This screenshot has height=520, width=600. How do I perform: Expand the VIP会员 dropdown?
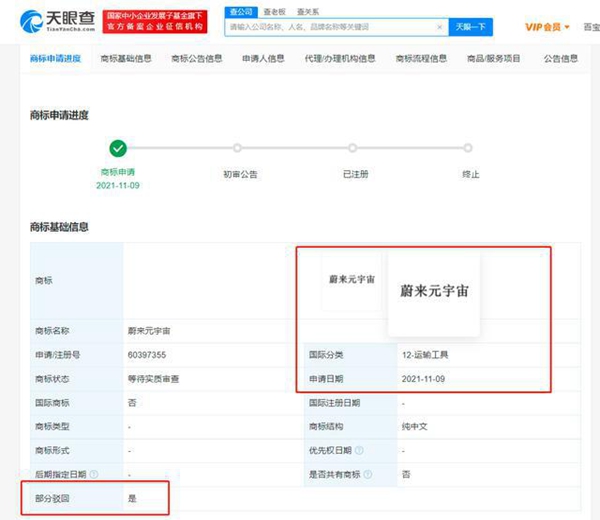point(547,27)
